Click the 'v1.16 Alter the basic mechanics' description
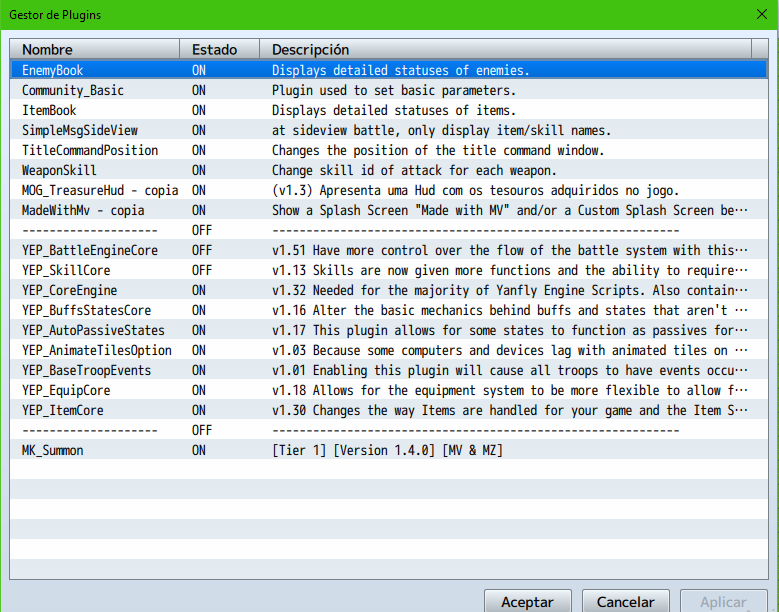This screenshot has height=612, width=779. tap(510, 310)
